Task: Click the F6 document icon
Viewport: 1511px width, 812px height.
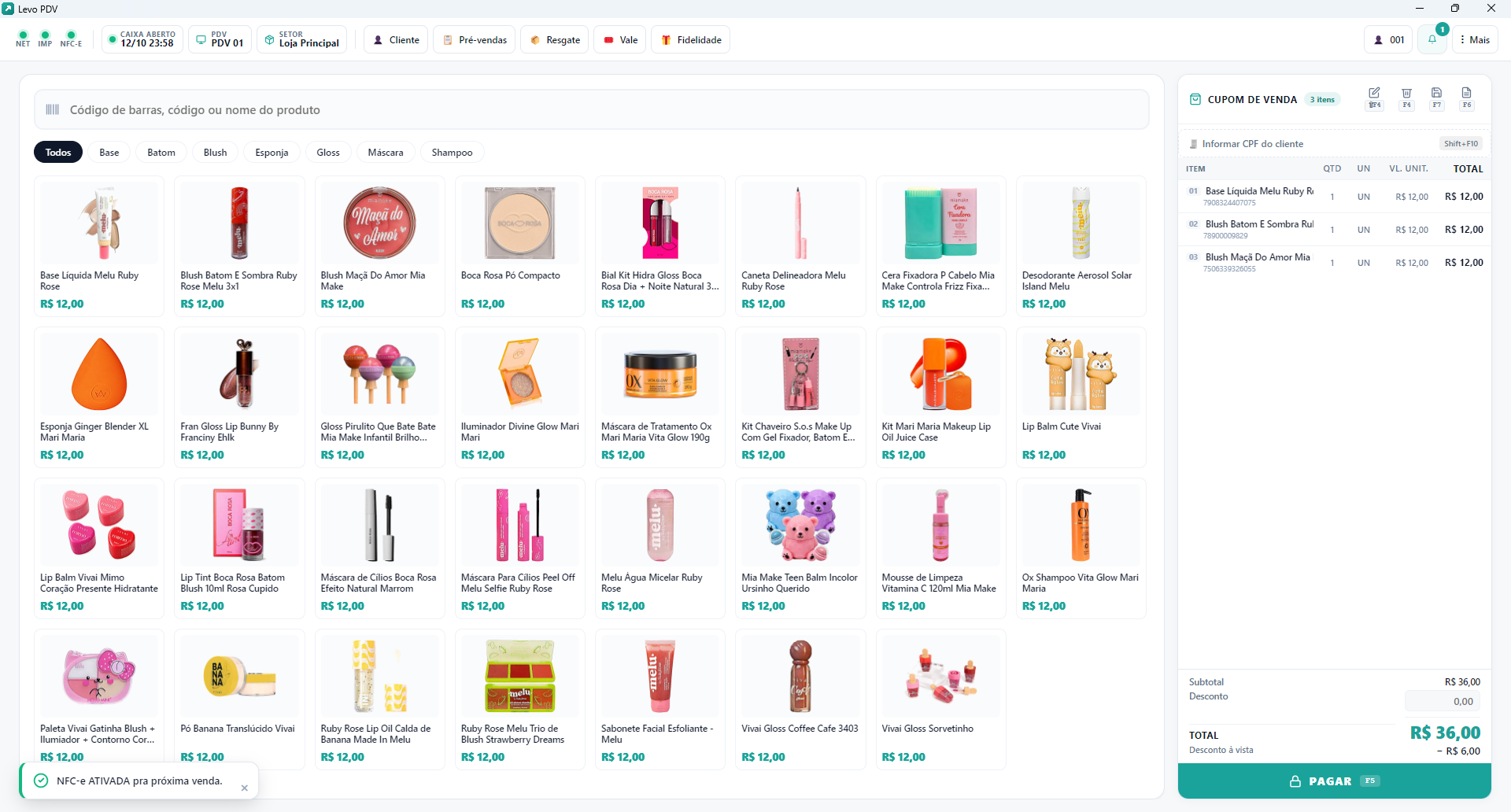Action: click(x=1466, y=98)
